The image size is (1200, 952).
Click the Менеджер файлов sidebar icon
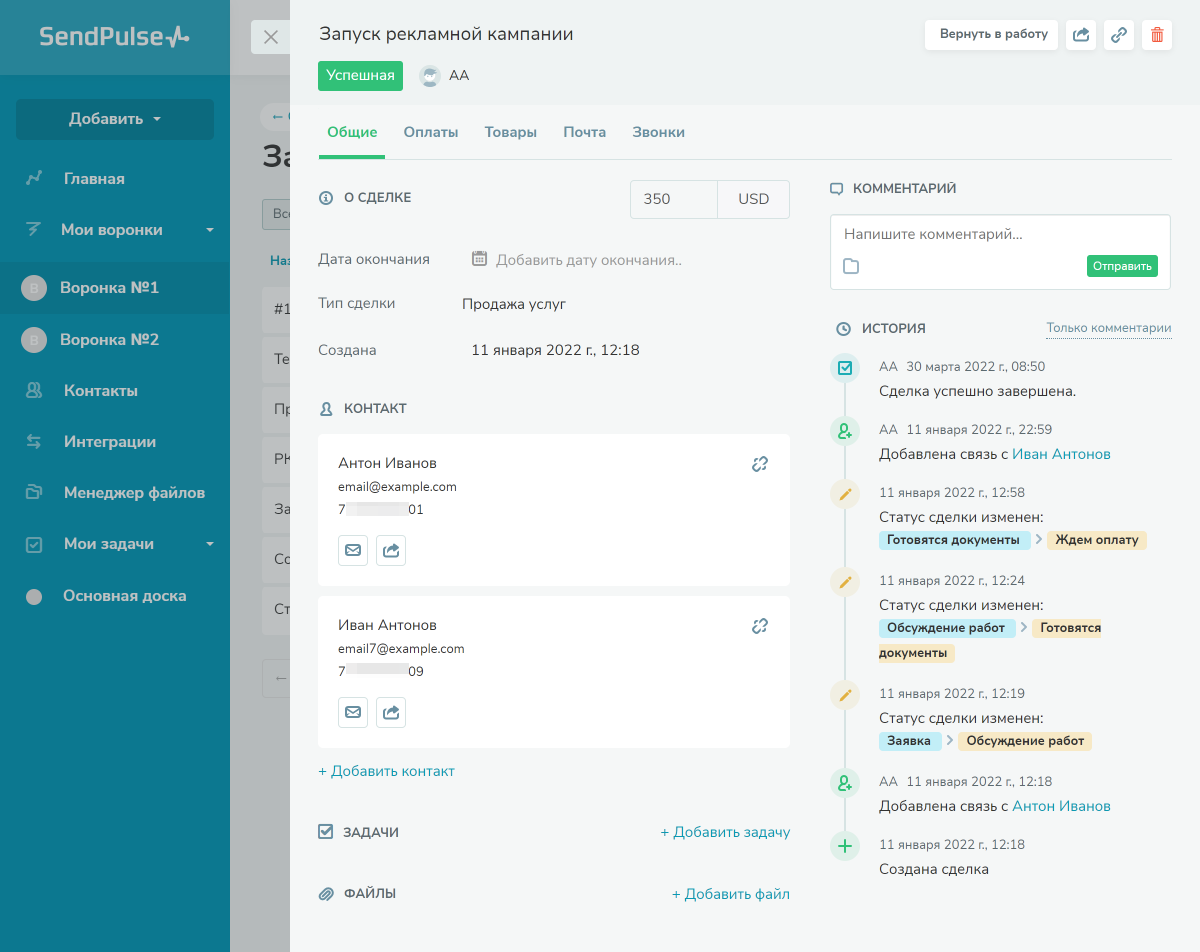(34, 493)
